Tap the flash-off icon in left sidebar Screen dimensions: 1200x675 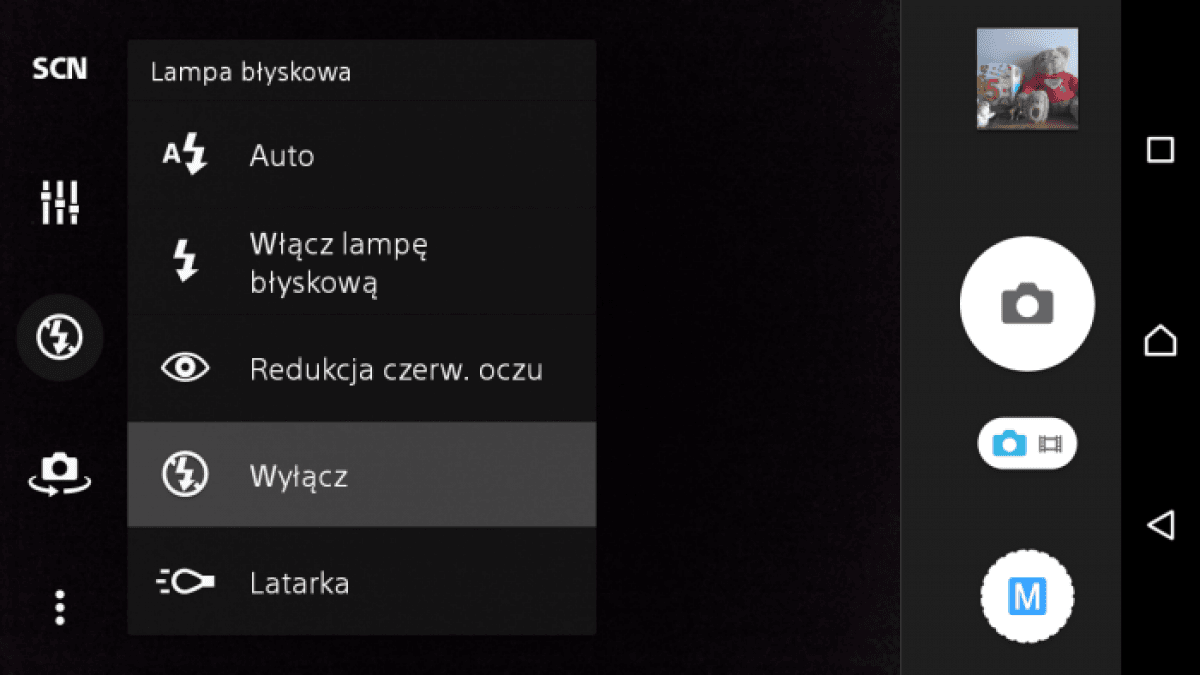point(59,338)
